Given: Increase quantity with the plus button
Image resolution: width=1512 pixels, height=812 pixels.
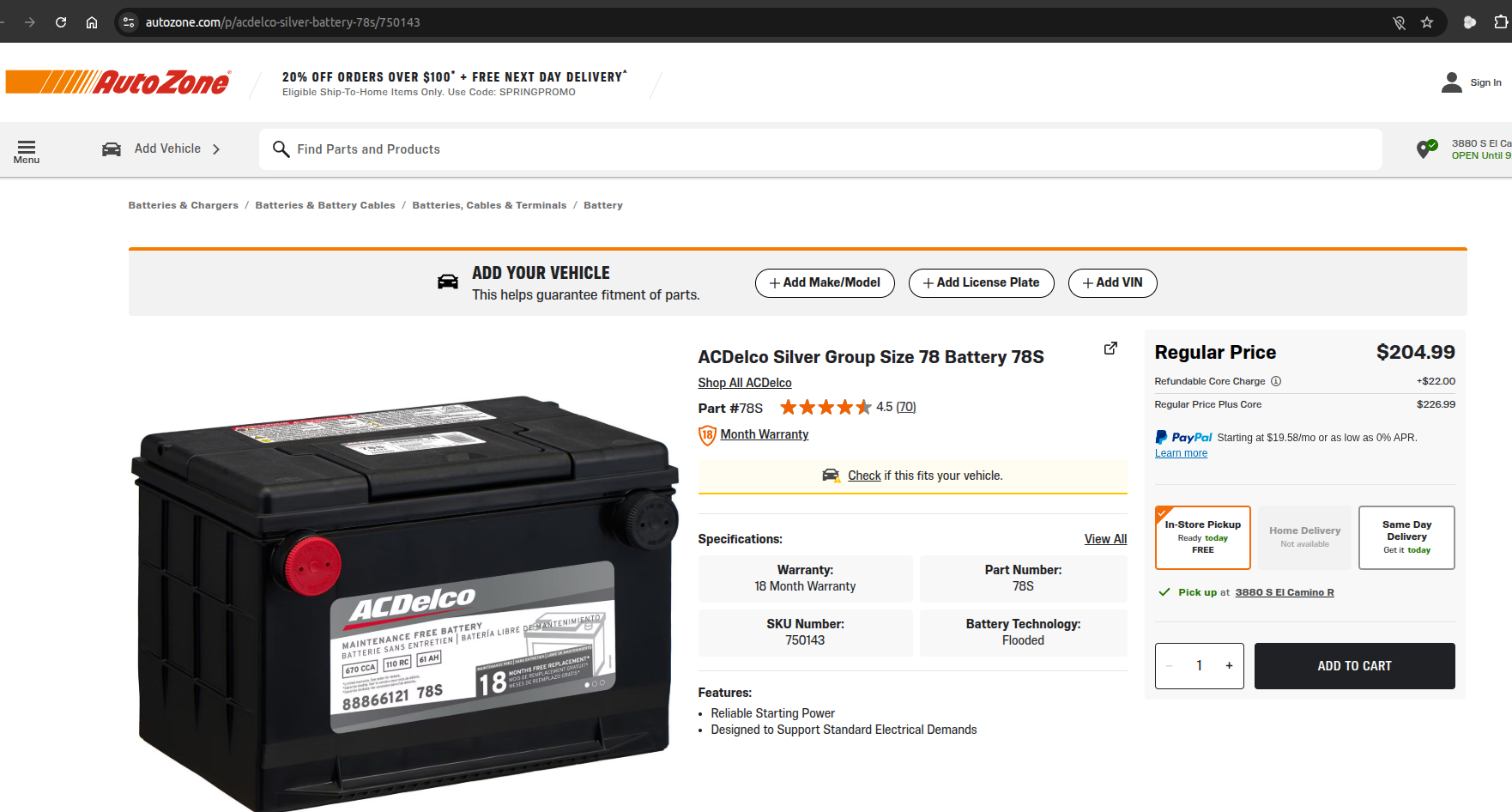Looking at the screenshot, I should pos(1229,666).
